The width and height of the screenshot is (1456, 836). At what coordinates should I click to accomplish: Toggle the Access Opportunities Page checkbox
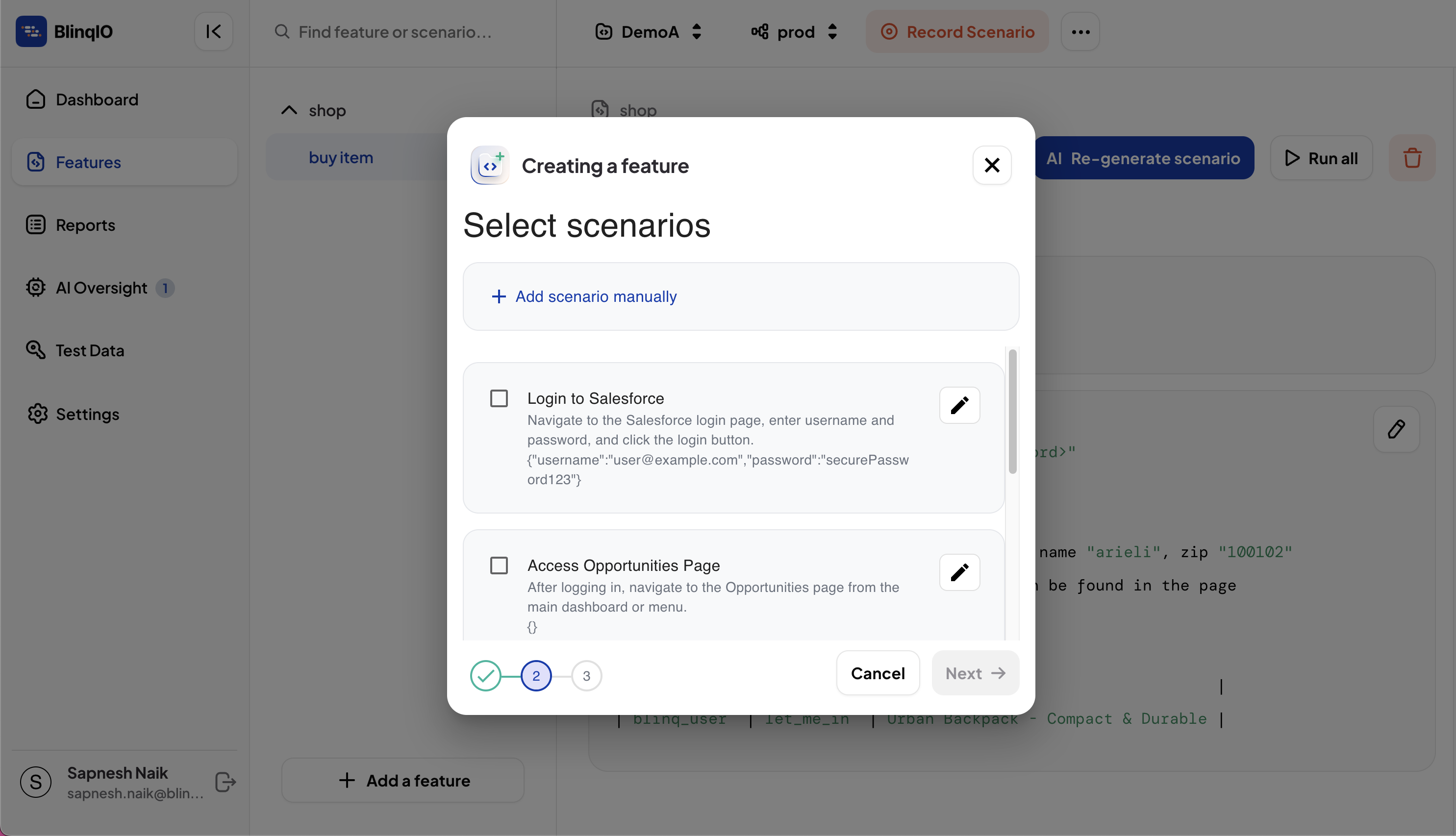[499, 566]
